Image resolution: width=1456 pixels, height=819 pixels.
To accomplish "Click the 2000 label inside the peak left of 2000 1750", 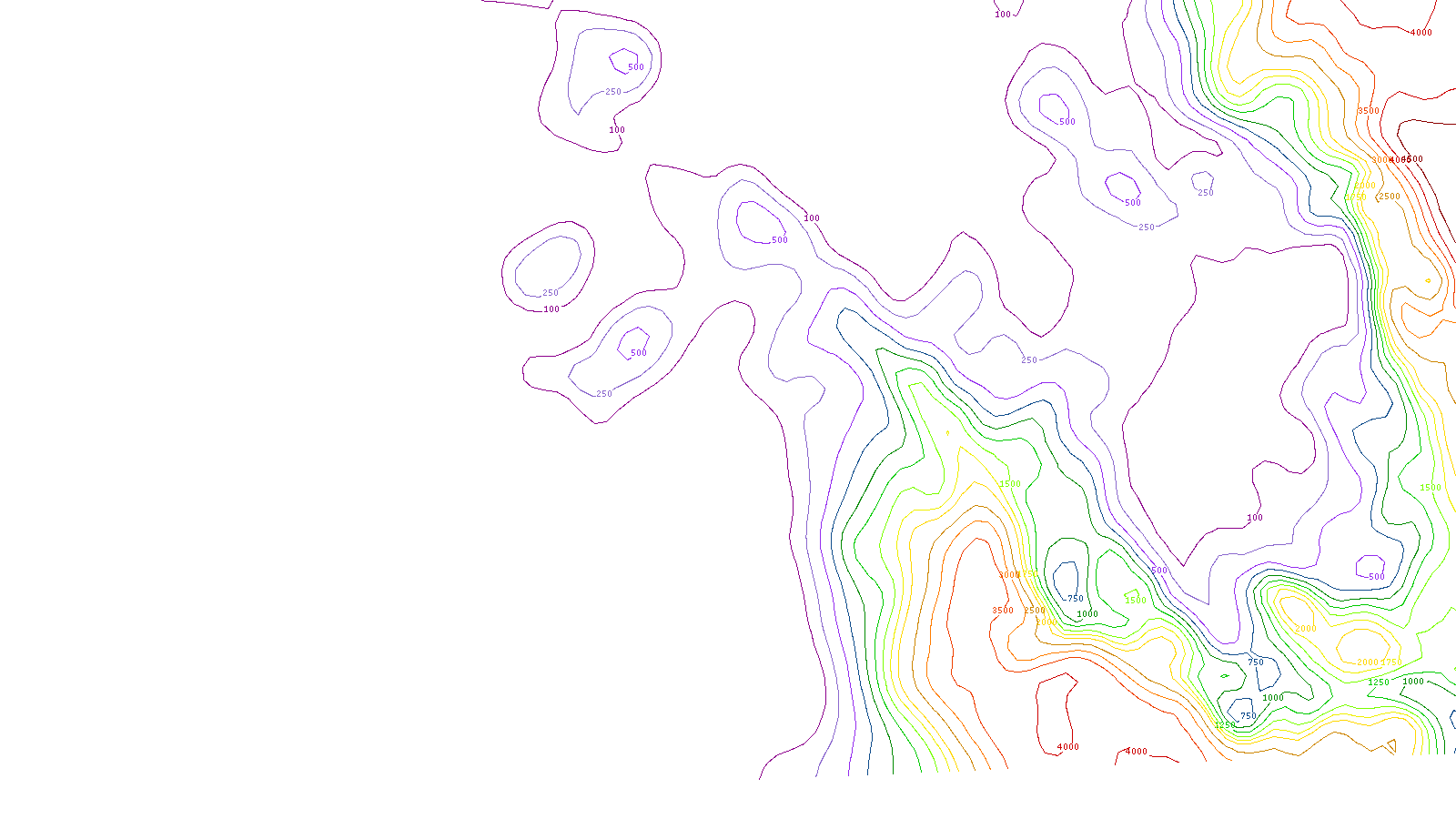I will point(1305,629).
